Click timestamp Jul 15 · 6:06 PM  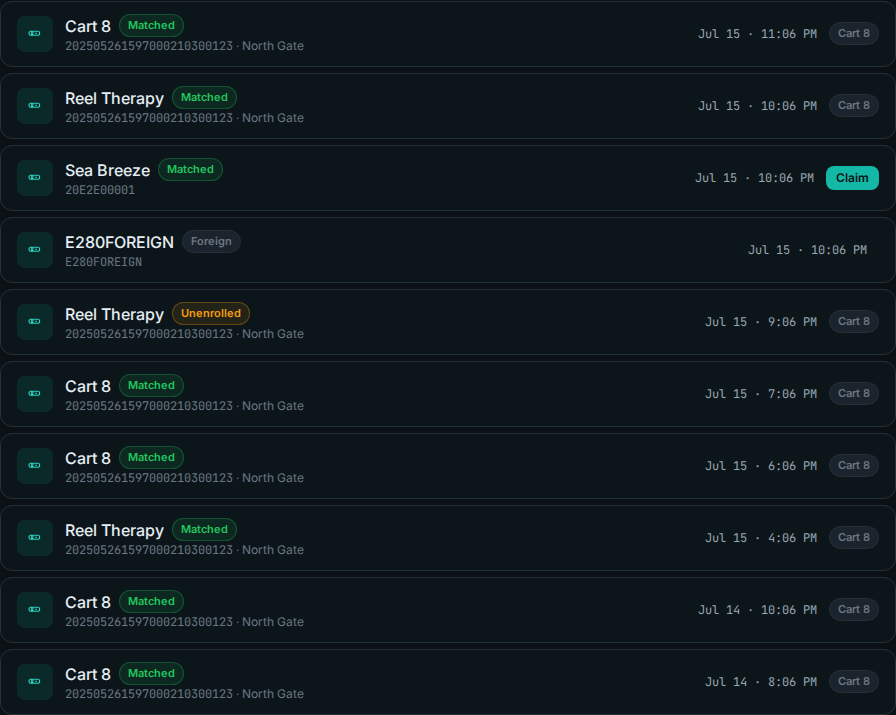point(761,466)
